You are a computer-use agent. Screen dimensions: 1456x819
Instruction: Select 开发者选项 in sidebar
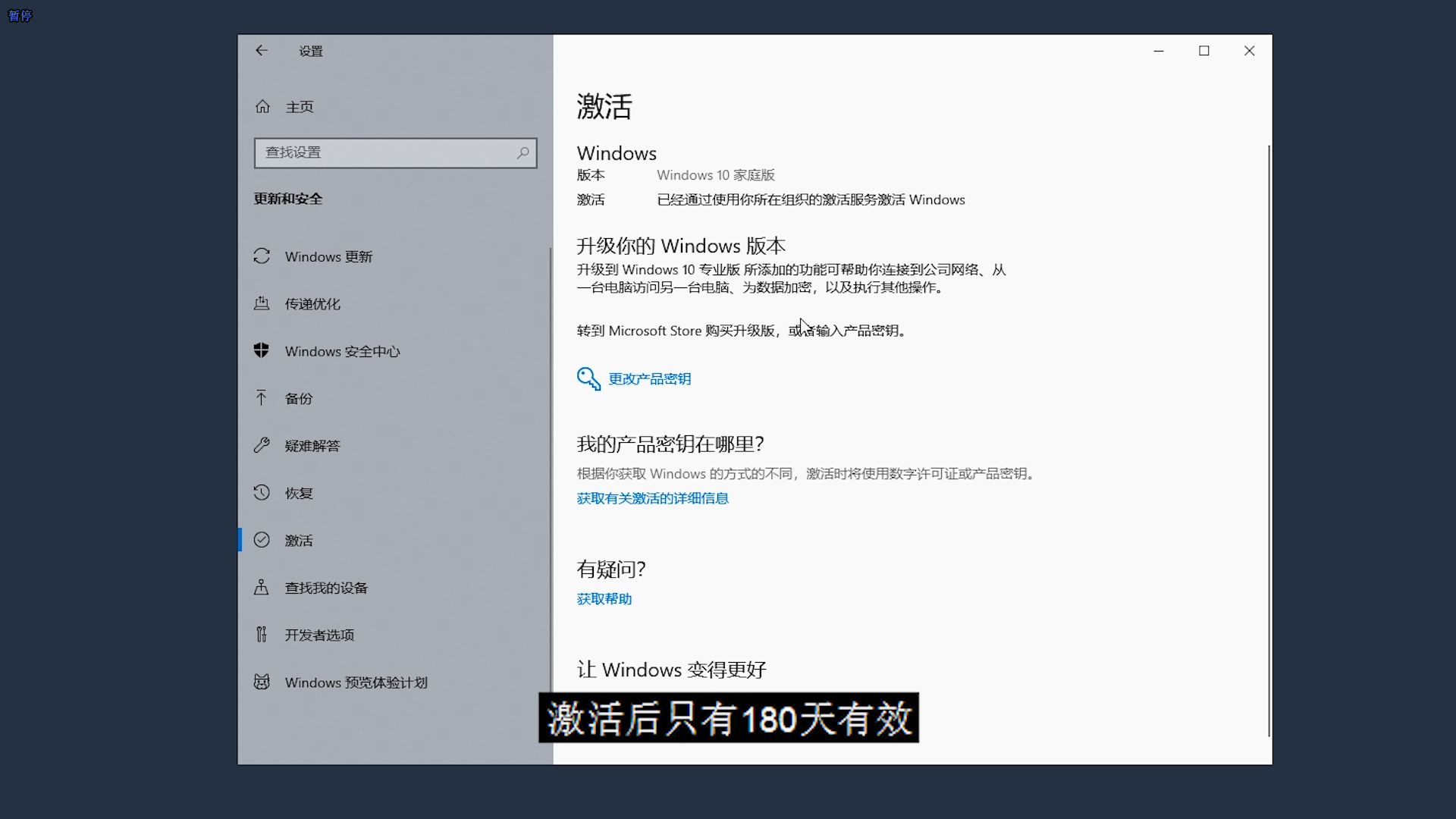[319, 635]
